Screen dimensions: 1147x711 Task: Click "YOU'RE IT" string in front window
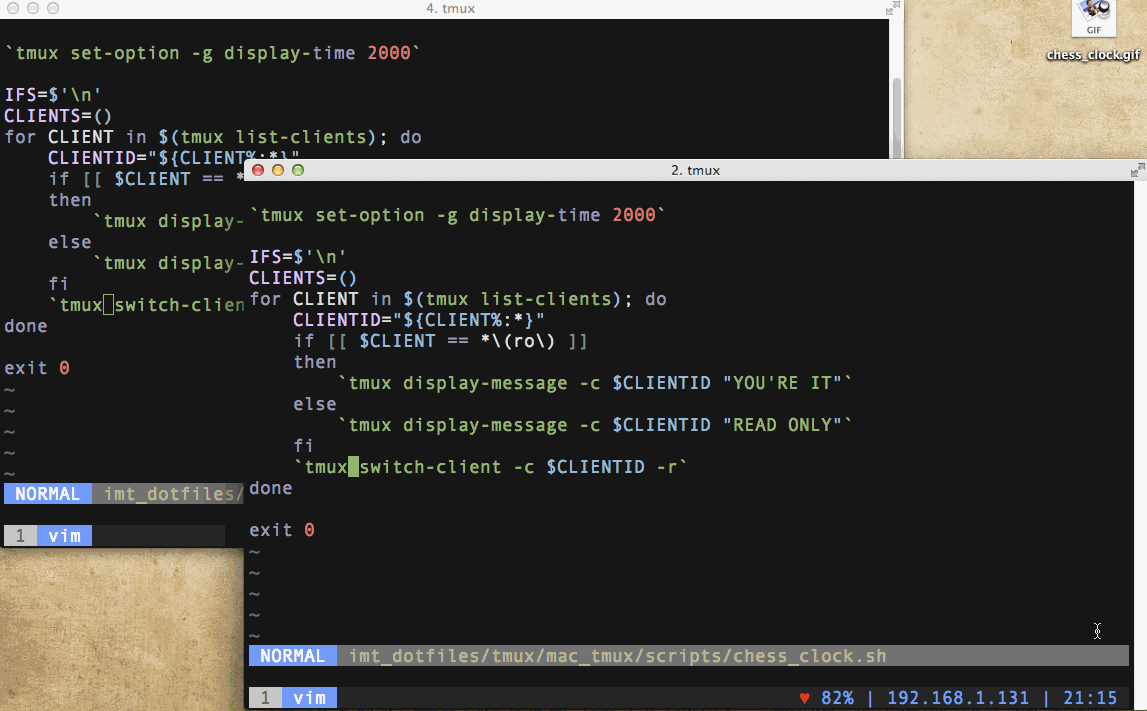point(782,383)
